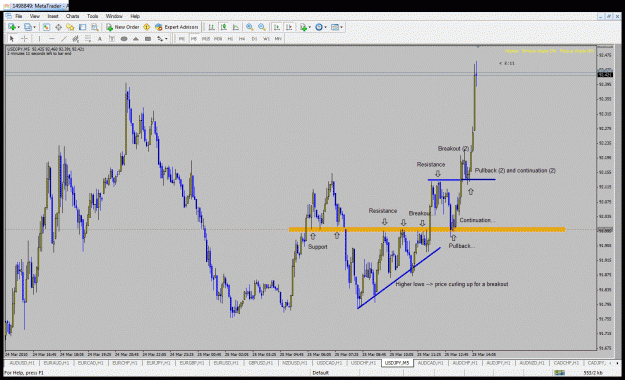Click the Default profile status bar entry
This screenshot has width=625, height=380.
pyautogui.click(x=320, y=373)
